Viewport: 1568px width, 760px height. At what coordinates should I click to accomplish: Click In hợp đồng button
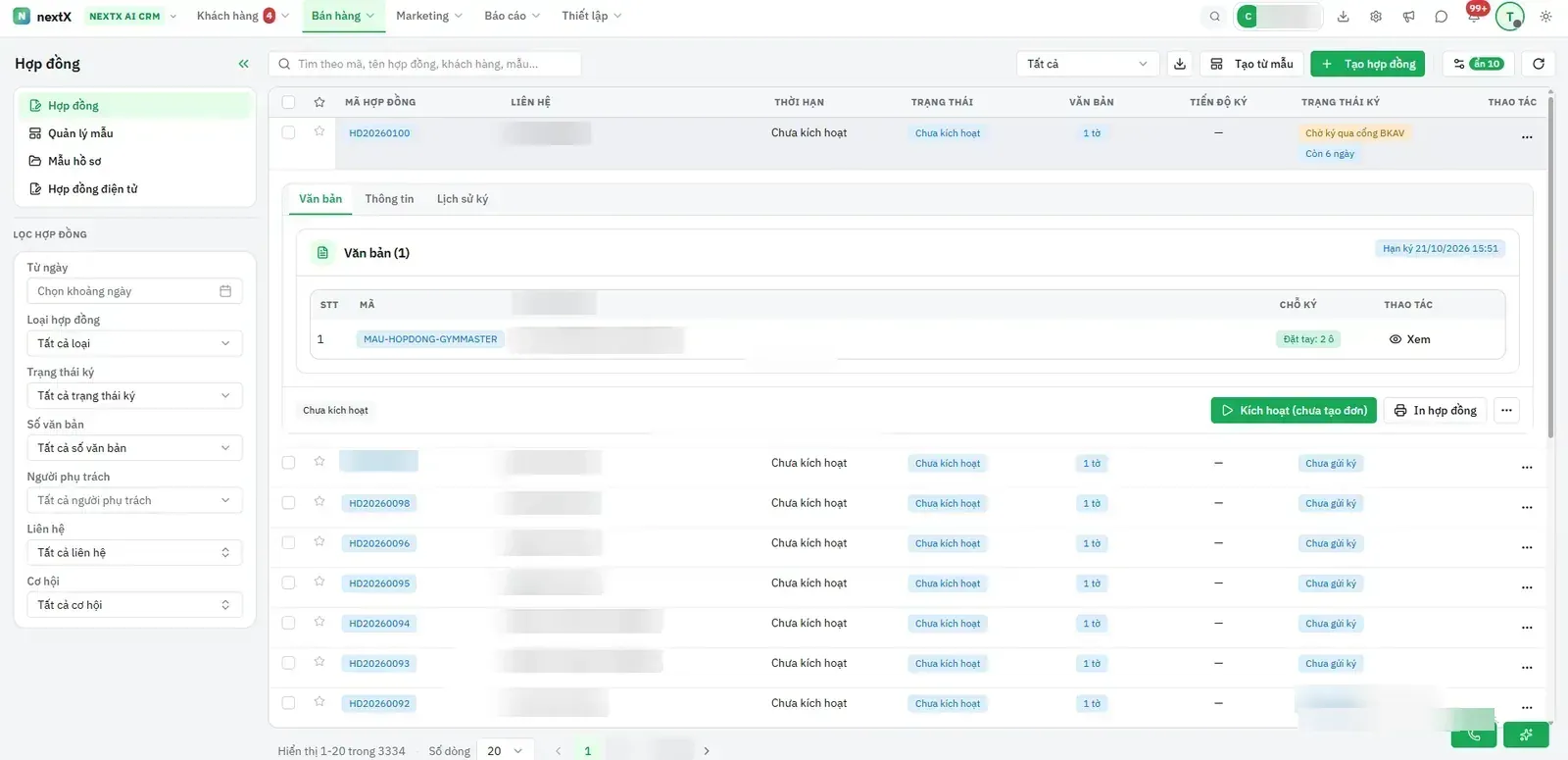(1436, 410)
